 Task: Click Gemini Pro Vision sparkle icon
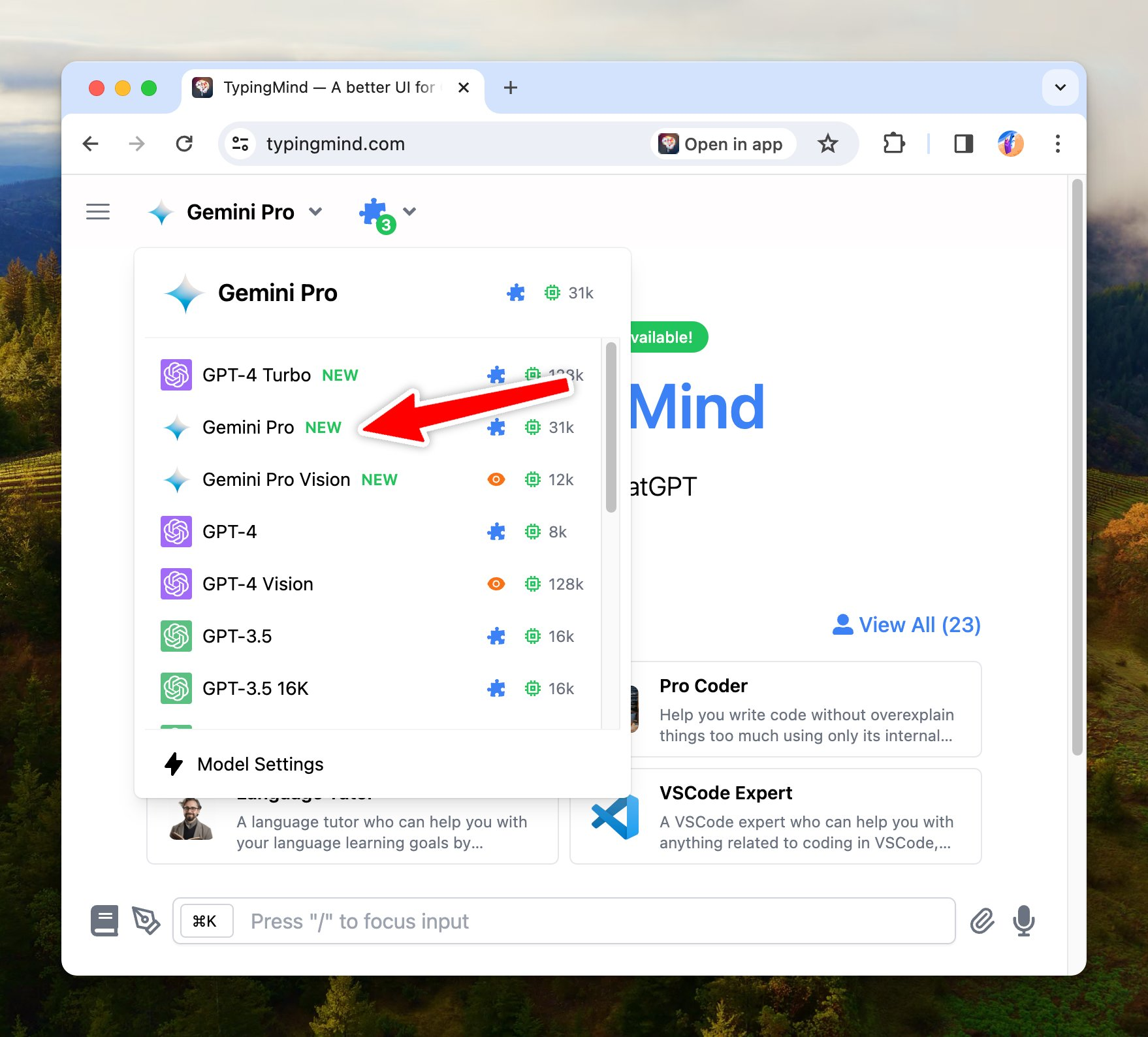click(x=176, y=480)
